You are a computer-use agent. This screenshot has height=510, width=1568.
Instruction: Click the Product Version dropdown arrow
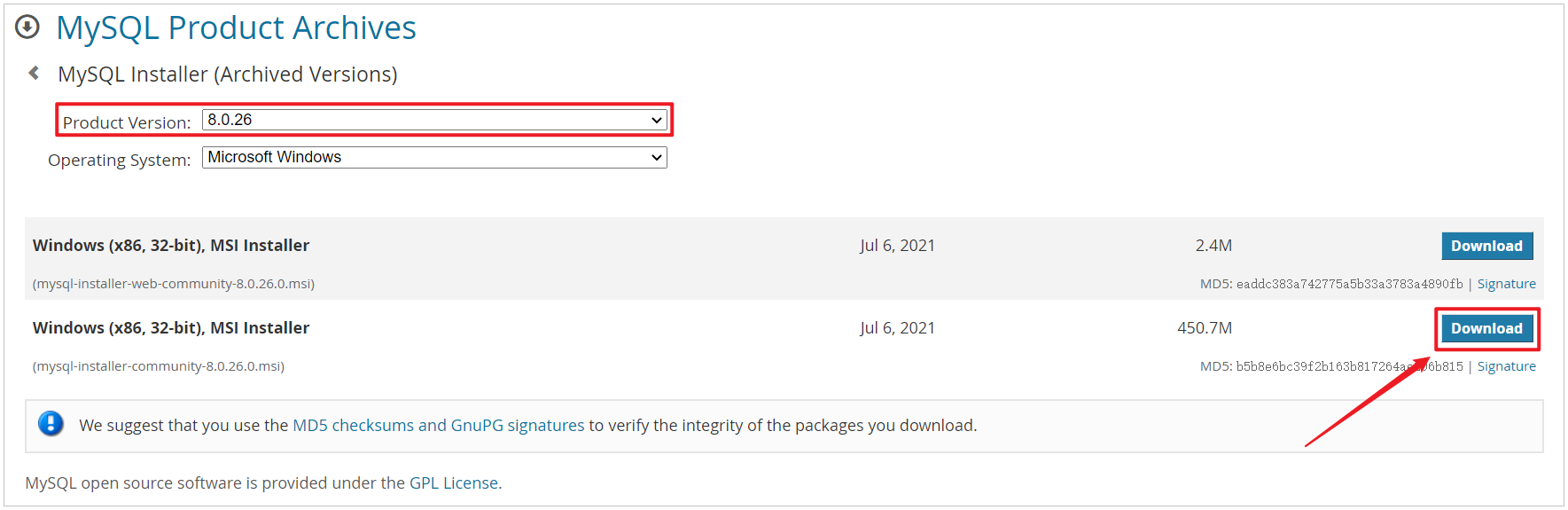tap(657, 120)
